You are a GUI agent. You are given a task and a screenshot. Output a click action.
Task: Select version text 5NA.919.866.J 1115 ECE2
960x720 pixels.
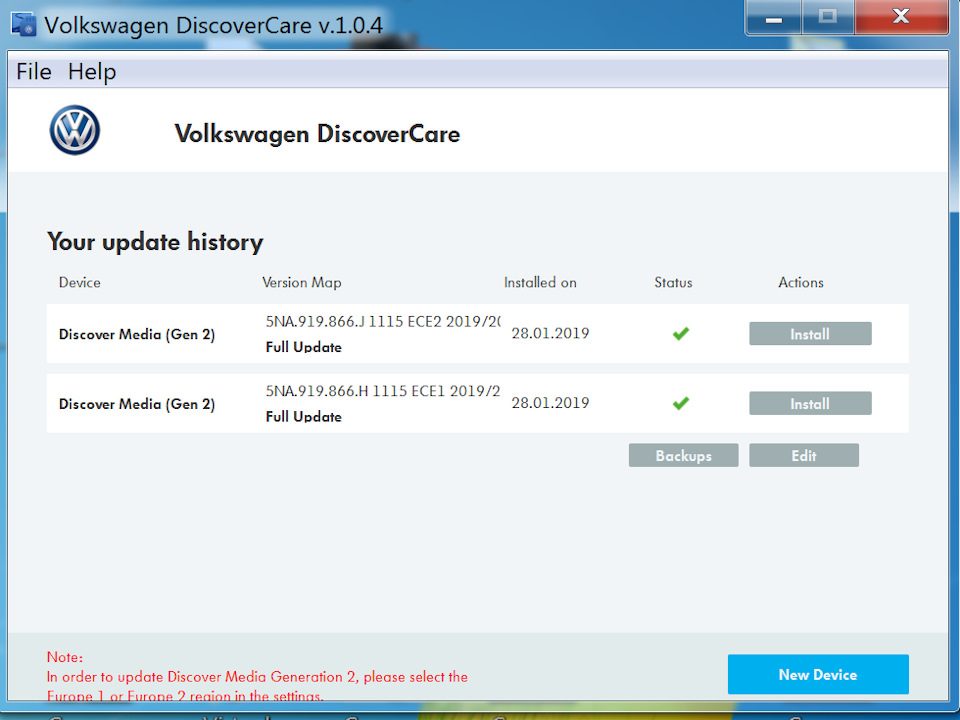(x=353, y=321)
